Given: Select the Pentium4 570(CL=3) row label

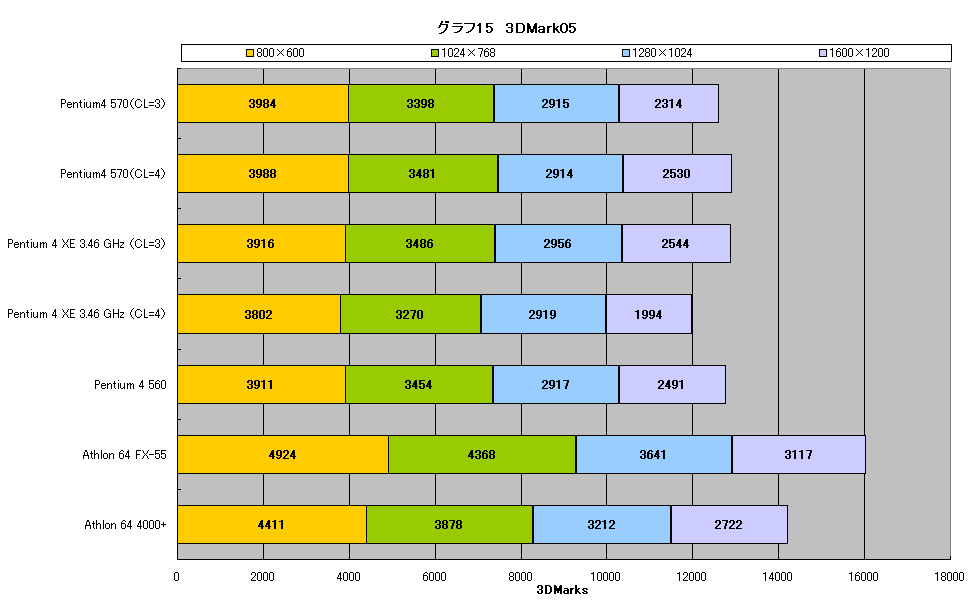Looking at the screenshot, I should [113, 104].
